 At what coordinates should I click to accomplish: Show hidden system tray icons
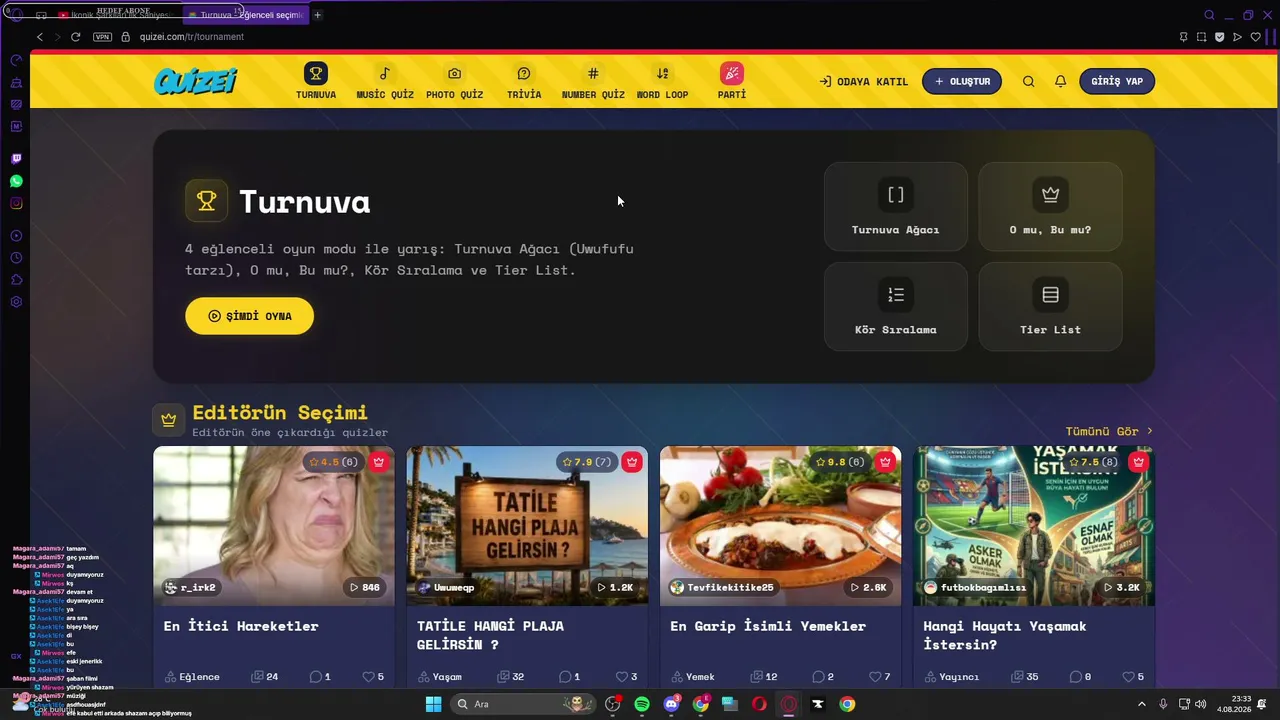click(1142, 704)
